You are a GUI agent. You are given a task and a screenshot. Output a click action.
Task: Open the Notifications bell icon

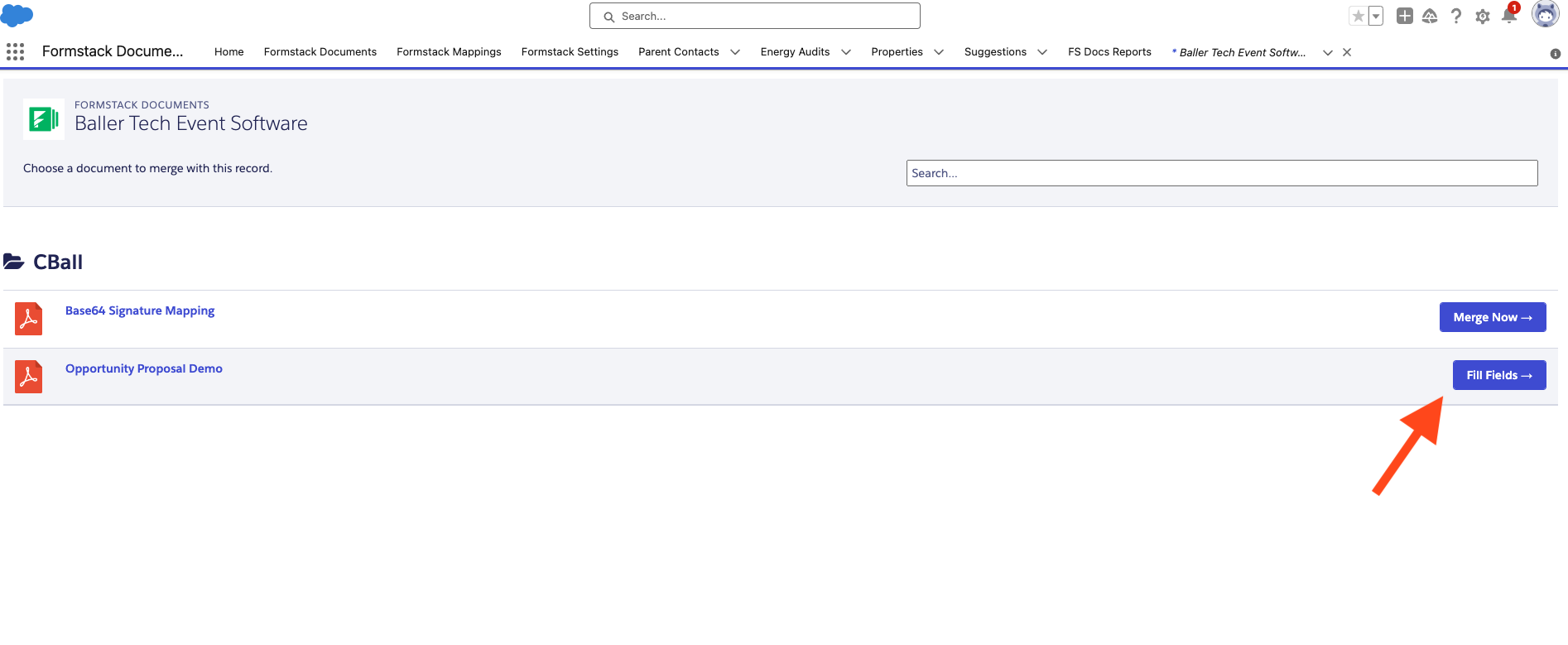point(1509,16)
